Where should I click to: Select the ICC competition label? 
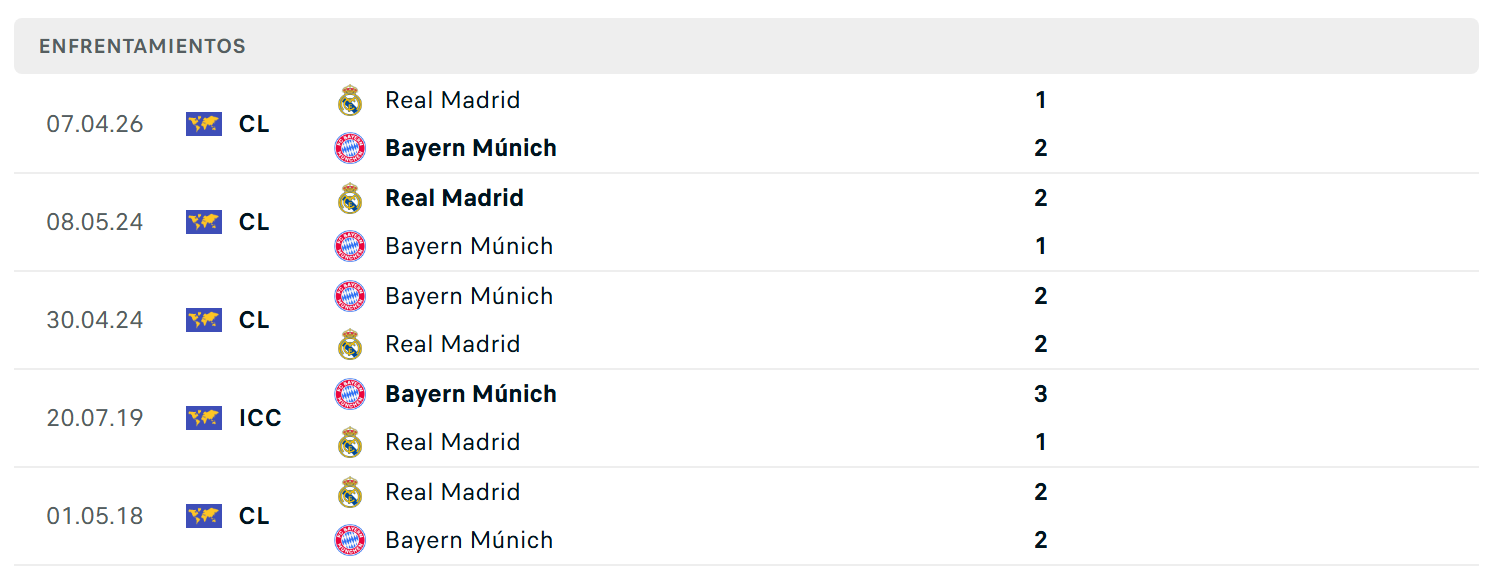click(x=260, y=418)
